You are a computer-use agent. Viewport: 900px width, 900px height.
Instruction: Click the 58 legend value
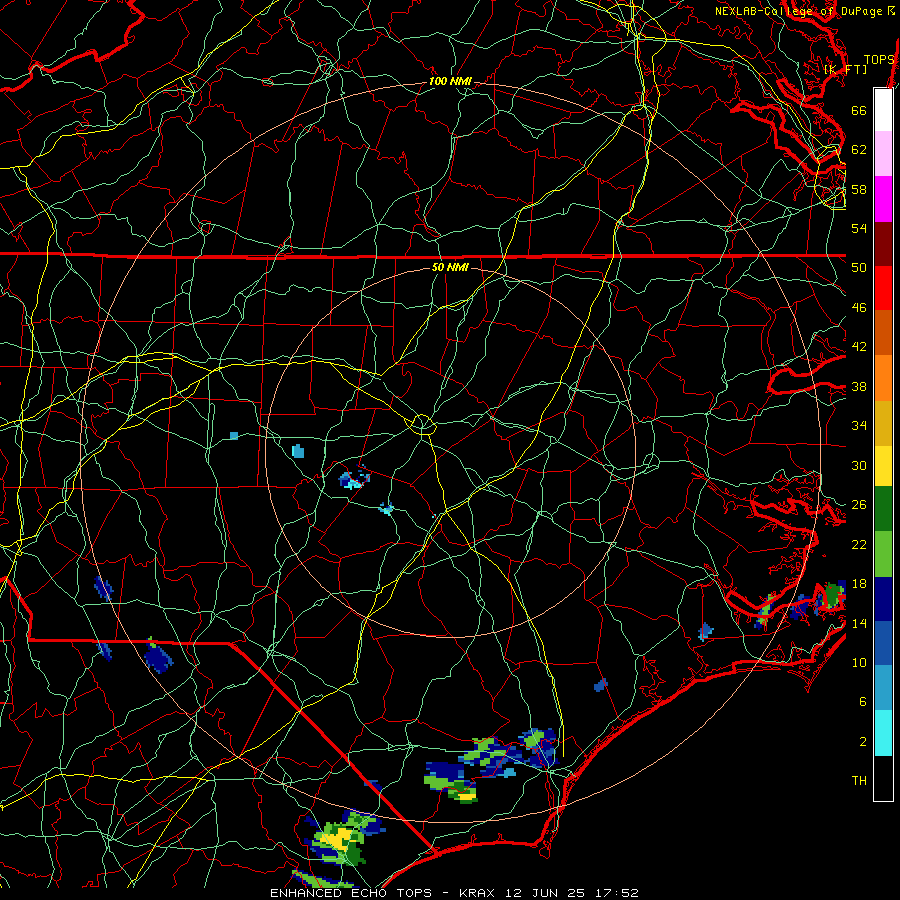[x=859, y=189]
